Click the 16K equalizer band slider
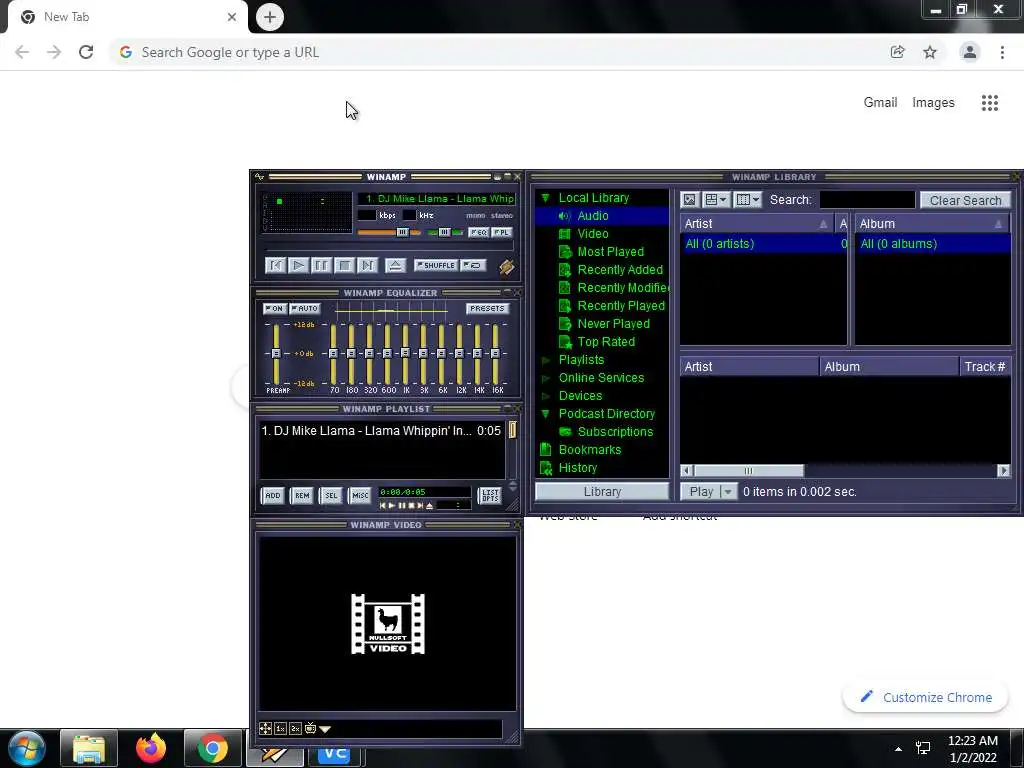1024x768 pixels. [x=496, y=354]
